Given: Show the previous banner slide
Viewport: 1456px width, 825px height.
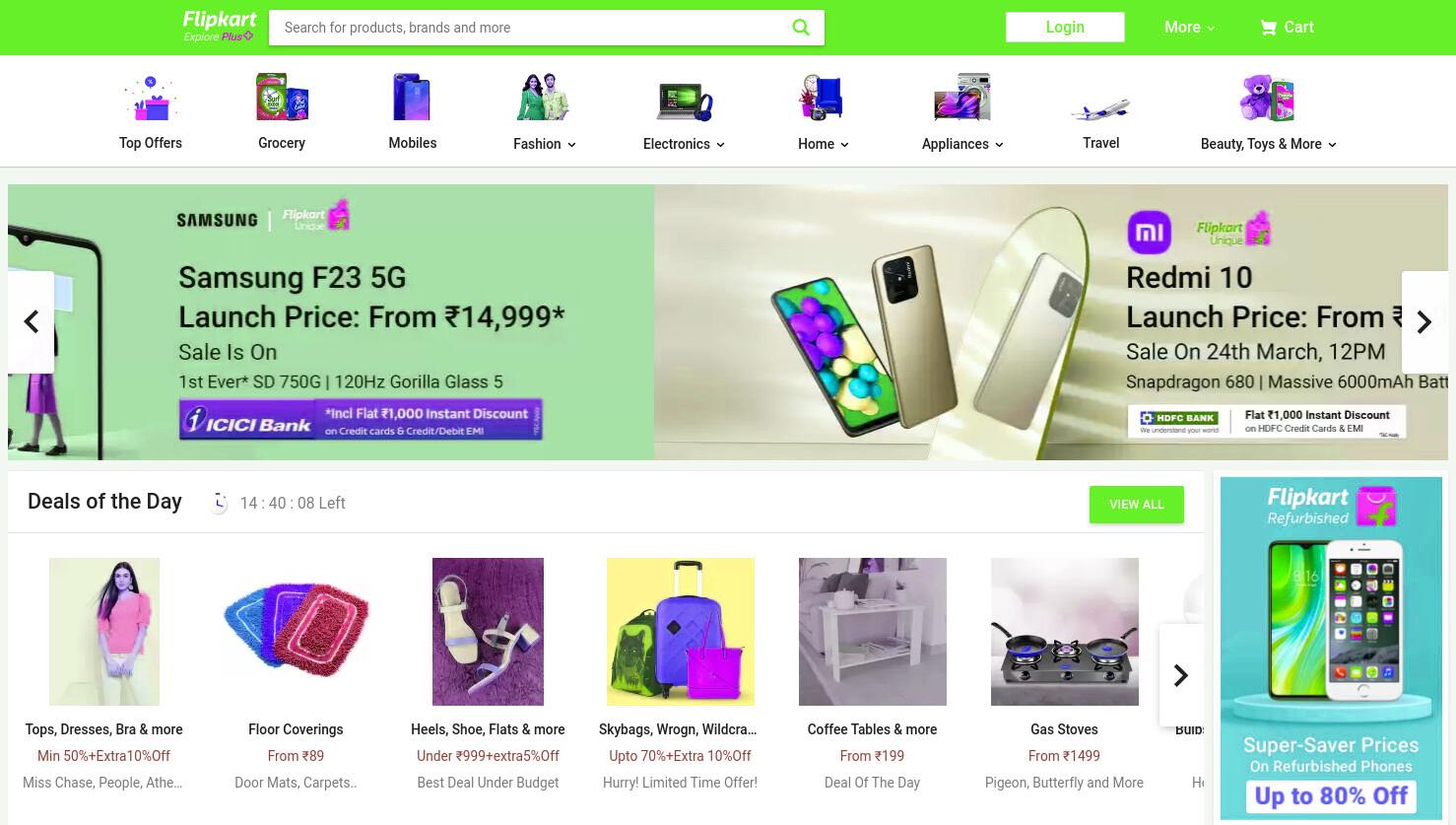Looking at the screenshot, I should 32,322.
